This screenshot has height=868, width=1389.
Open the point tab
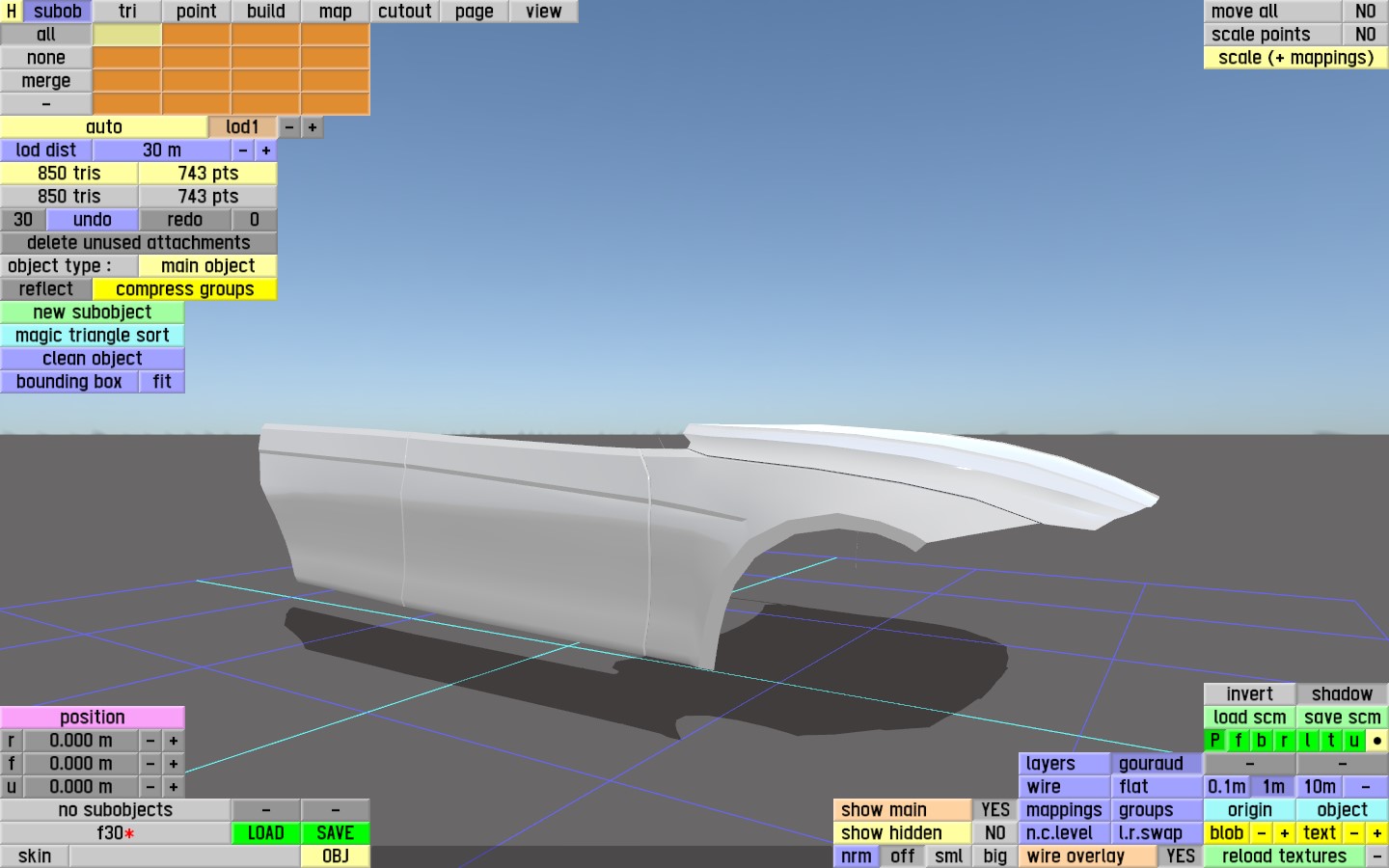coord(196,12)
